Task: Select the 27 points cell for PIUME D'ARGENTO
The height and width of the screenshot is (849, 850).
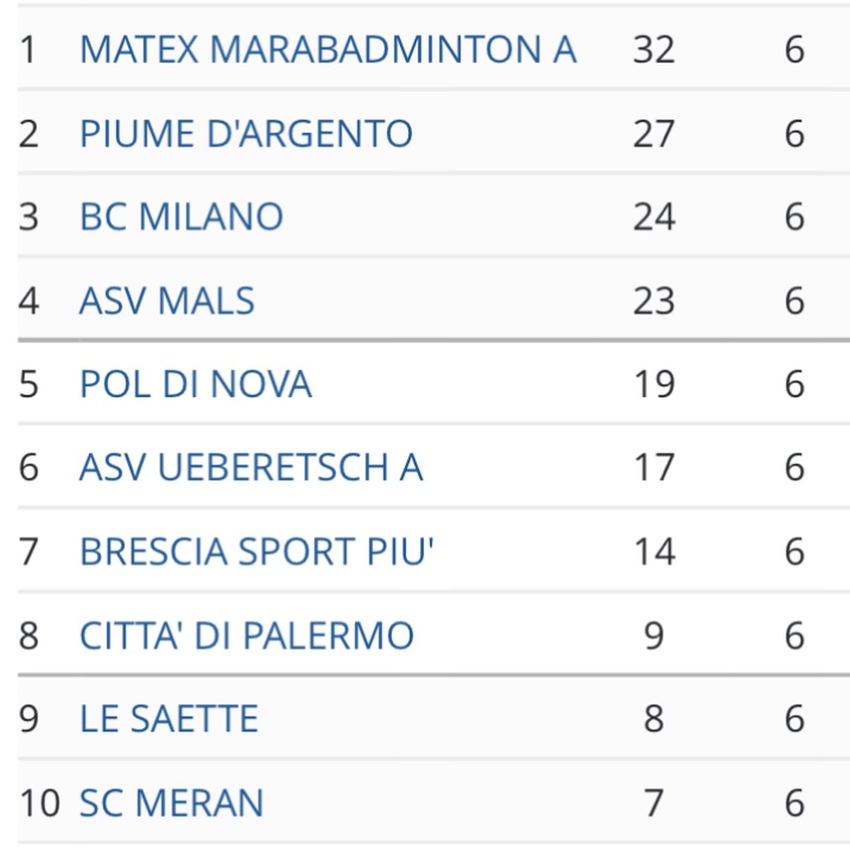Action: (654, 133)
